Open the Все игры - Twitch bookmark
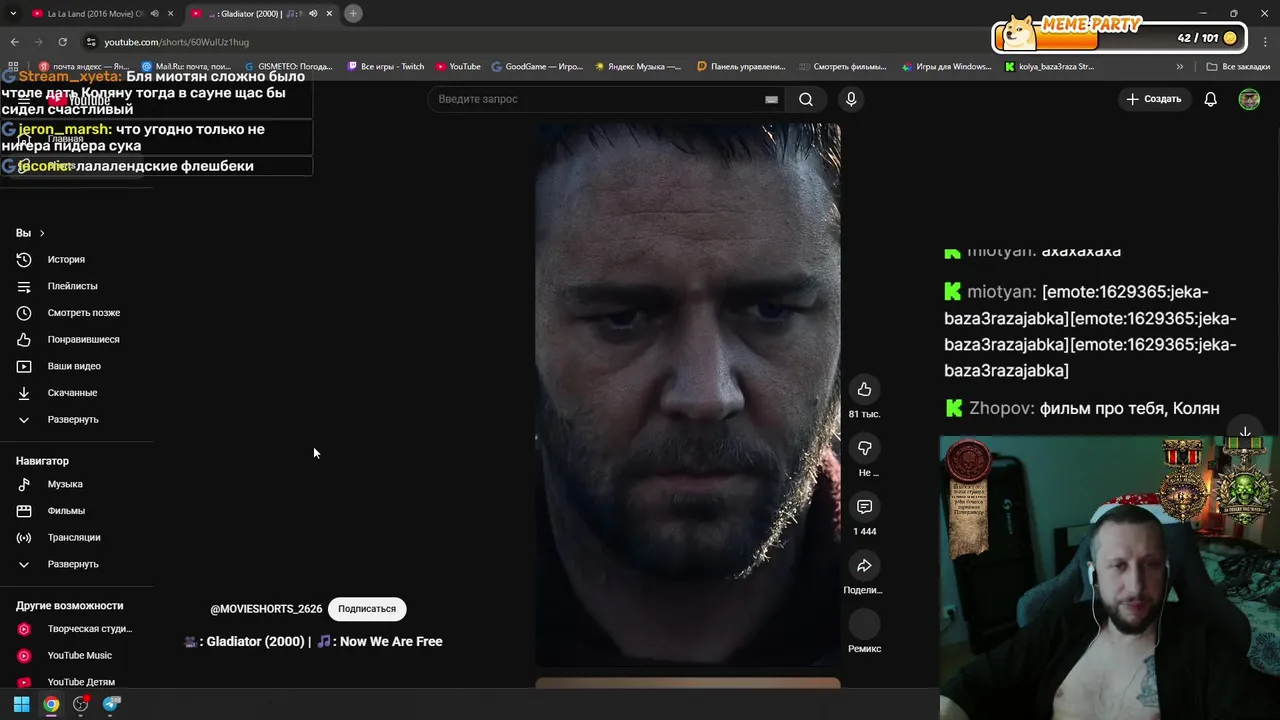 click(386, 67)
